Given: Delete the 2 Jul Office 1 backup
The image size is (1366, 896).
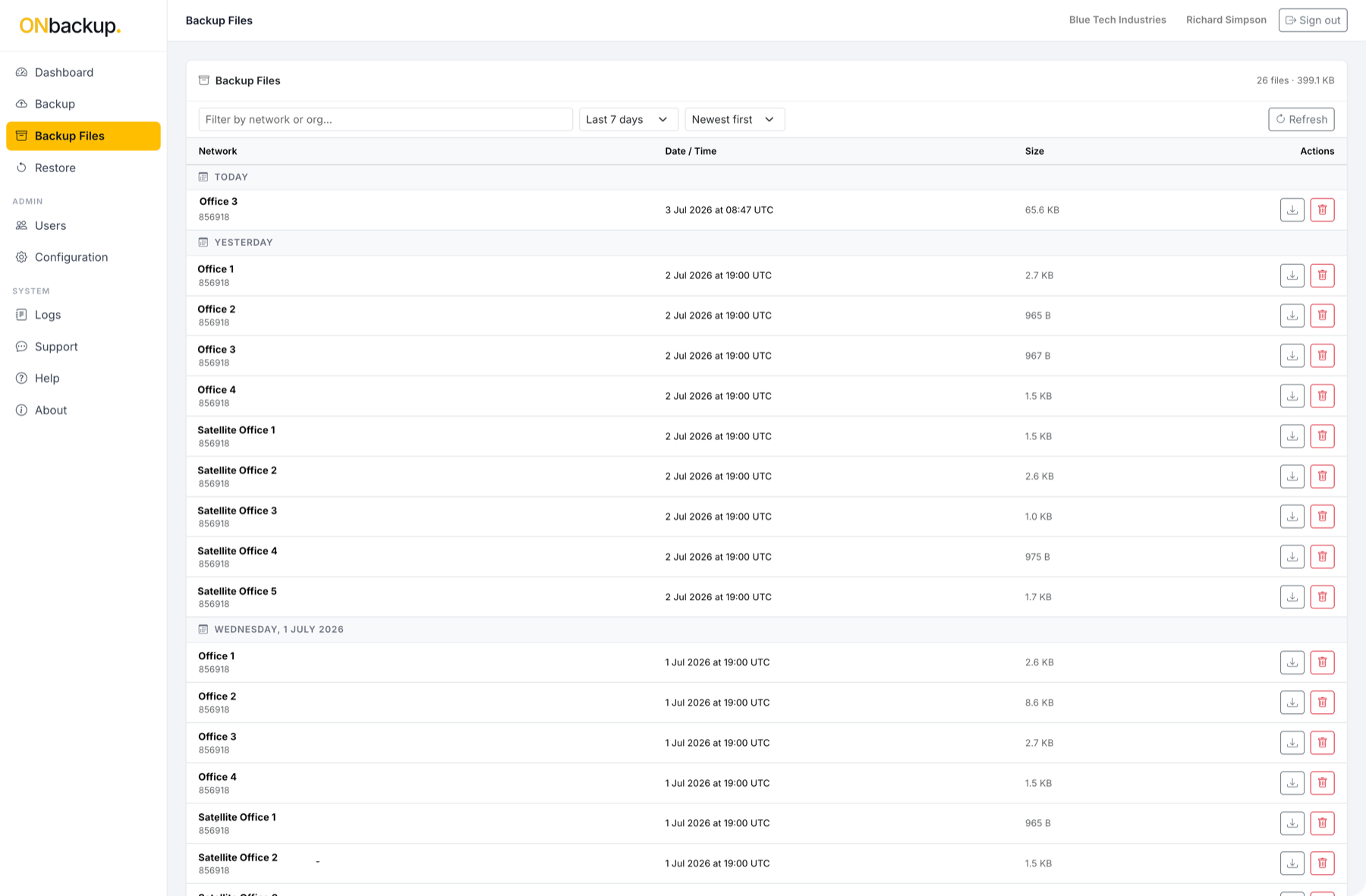Looking at the screenshot, I should (1322, 275).
